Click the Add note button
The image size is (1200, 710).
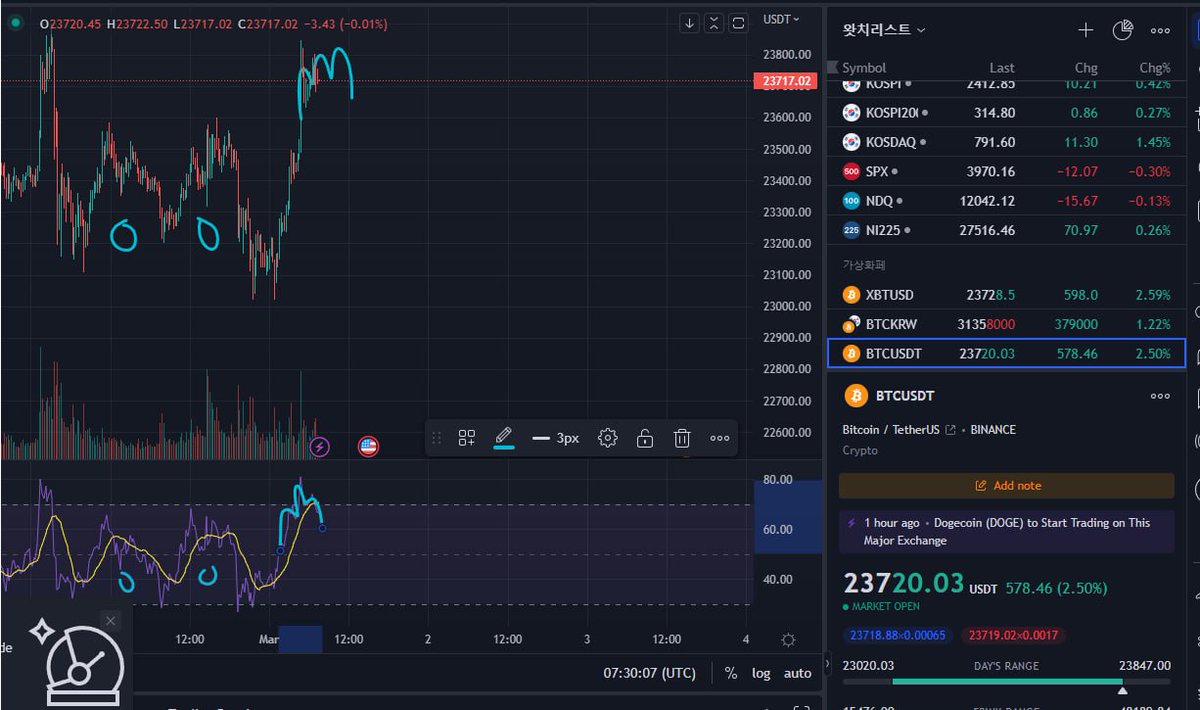(1007, 485)
